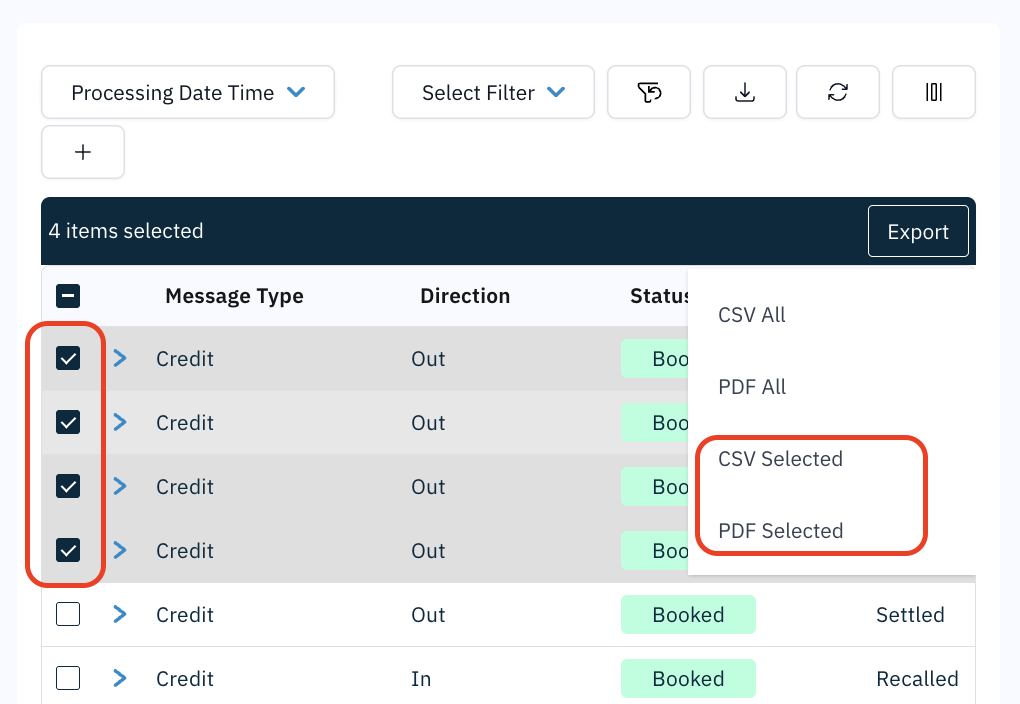This screenshot has width=1020, height=704.
Task: Click the reset filter icon button
Action: pos(649,93)
